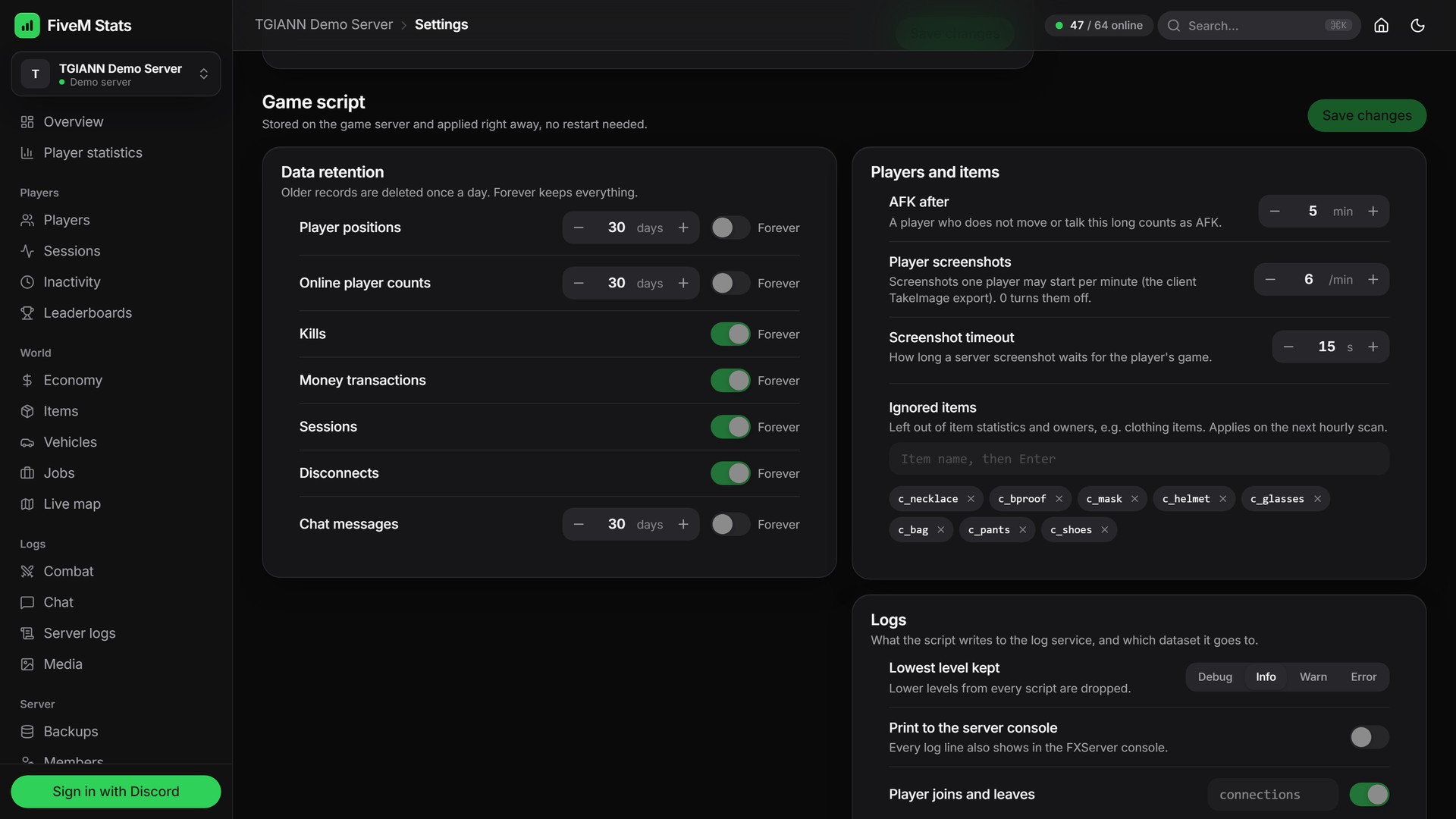Remove the c_necklace ignored item

click(x=971, y=499)
